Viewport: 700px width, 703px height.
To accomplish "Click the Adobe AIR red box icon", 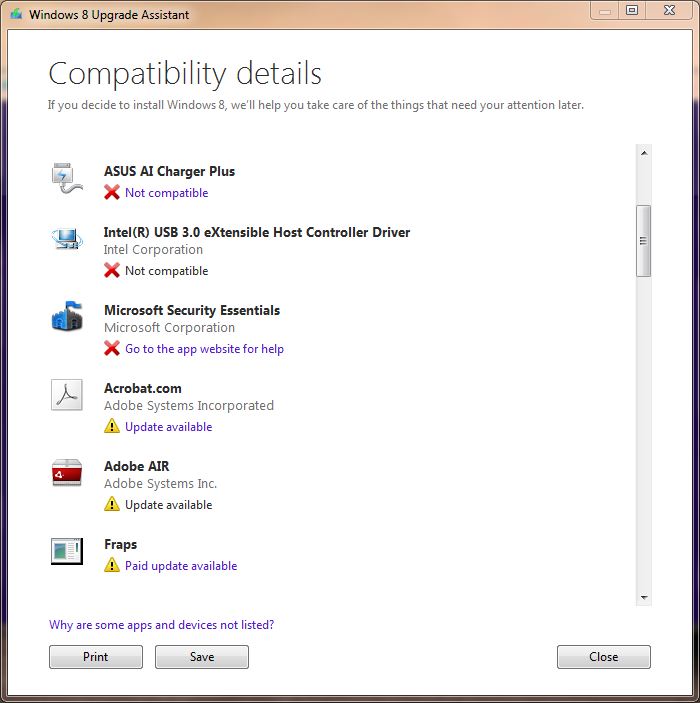I will 67,473.
